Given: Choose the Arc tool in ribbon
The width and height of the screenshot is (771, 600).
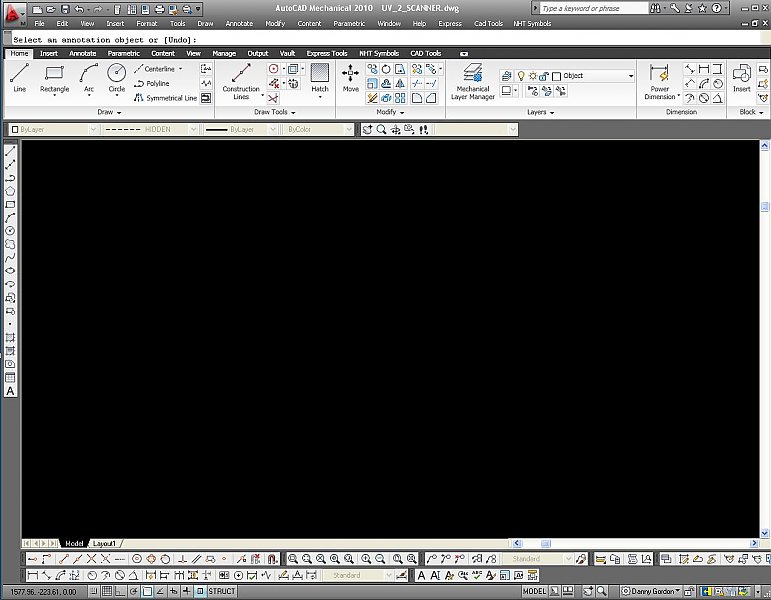Looking at the screenshot, I should pos(89,78).
